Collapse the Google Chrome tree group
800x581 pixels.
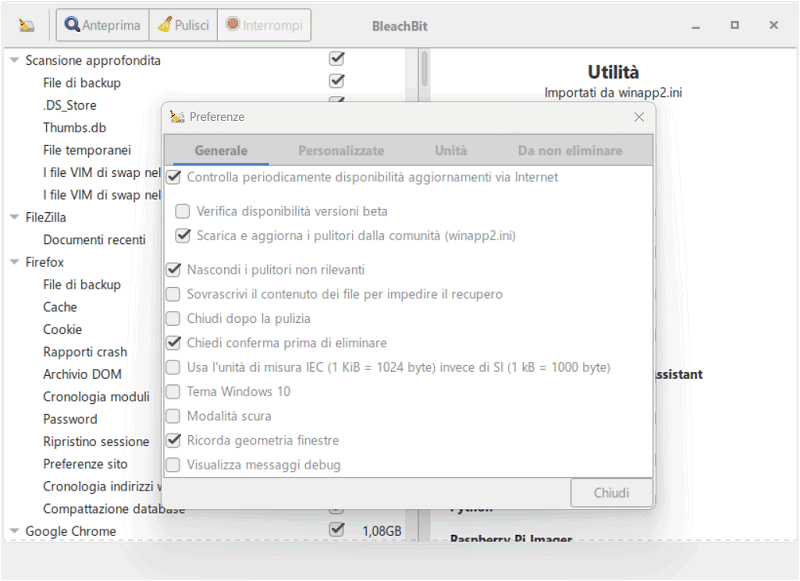(x=14, y=531)
